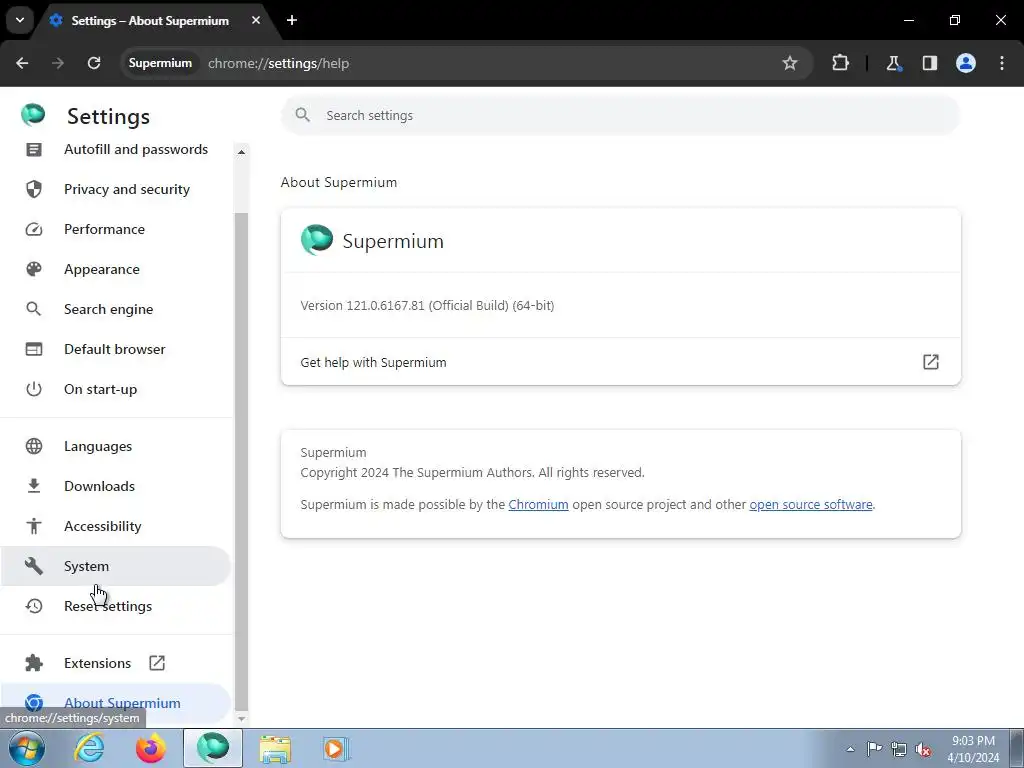The image size is (1024, 768).
Task: Click the Appearance palette icon
Action: point(34,269)
